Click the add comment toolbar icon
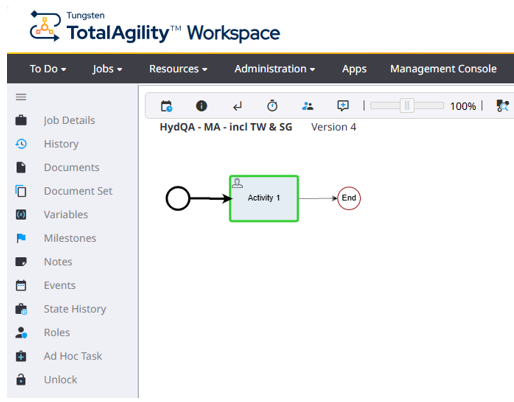Screen dimensions: 514x402 [343, 106]
